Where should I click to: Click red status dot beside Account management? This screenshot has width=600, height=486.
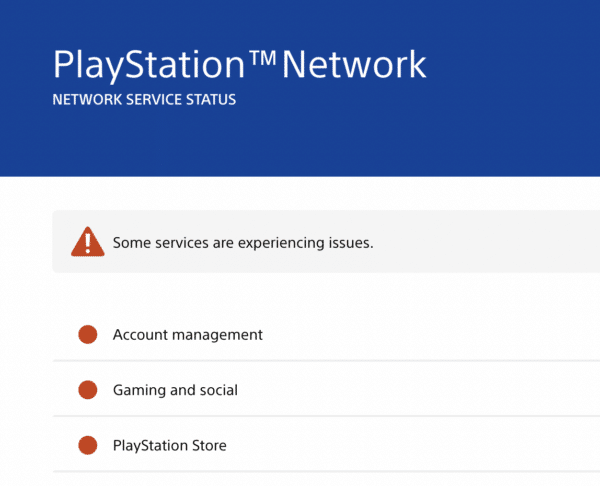pos(87,335)
